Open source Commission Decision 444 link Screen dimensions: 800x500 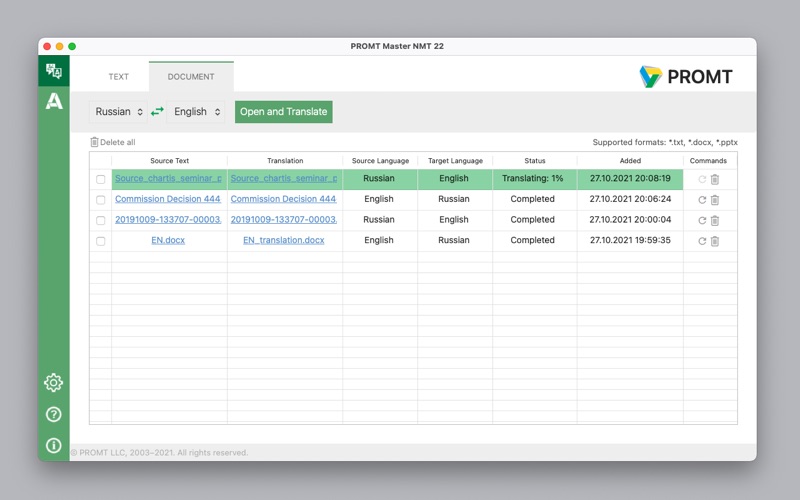pyautogui.click(x=168, y=199)
